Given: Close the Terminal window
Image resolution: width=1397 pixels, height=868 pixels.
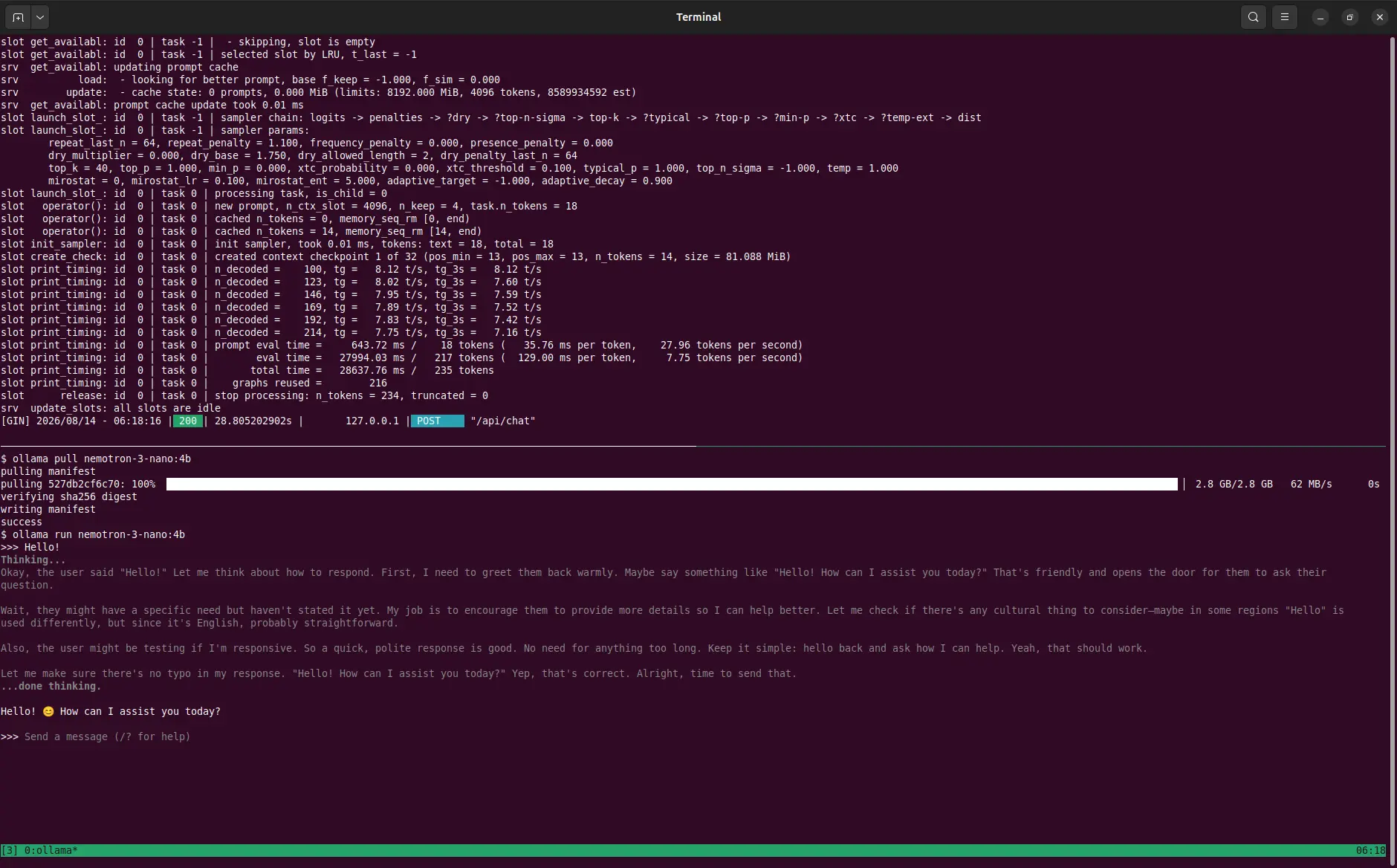Looking at the screenshot, I should pos(1380,17).
